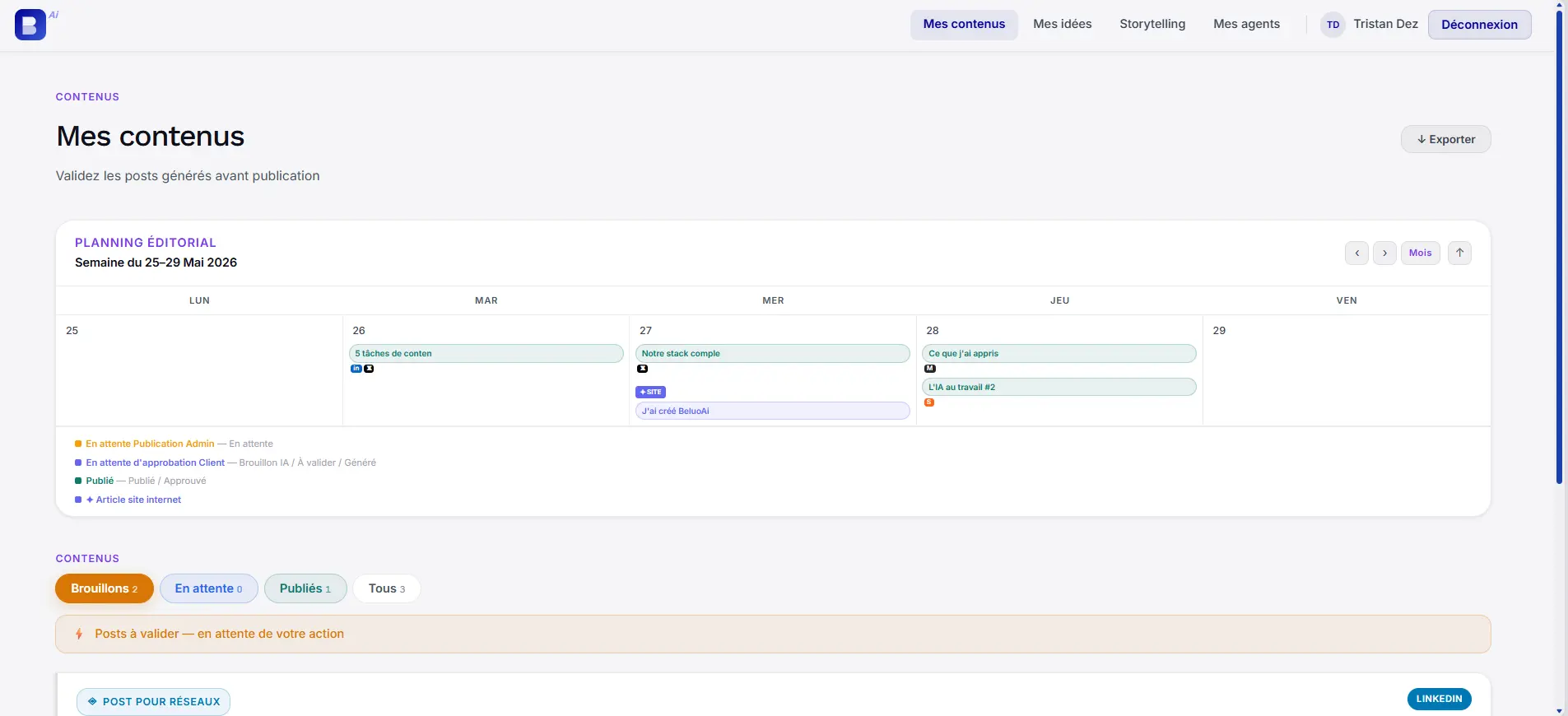Open the Ce que j'ai appris calendar event

coord(1059,353)
